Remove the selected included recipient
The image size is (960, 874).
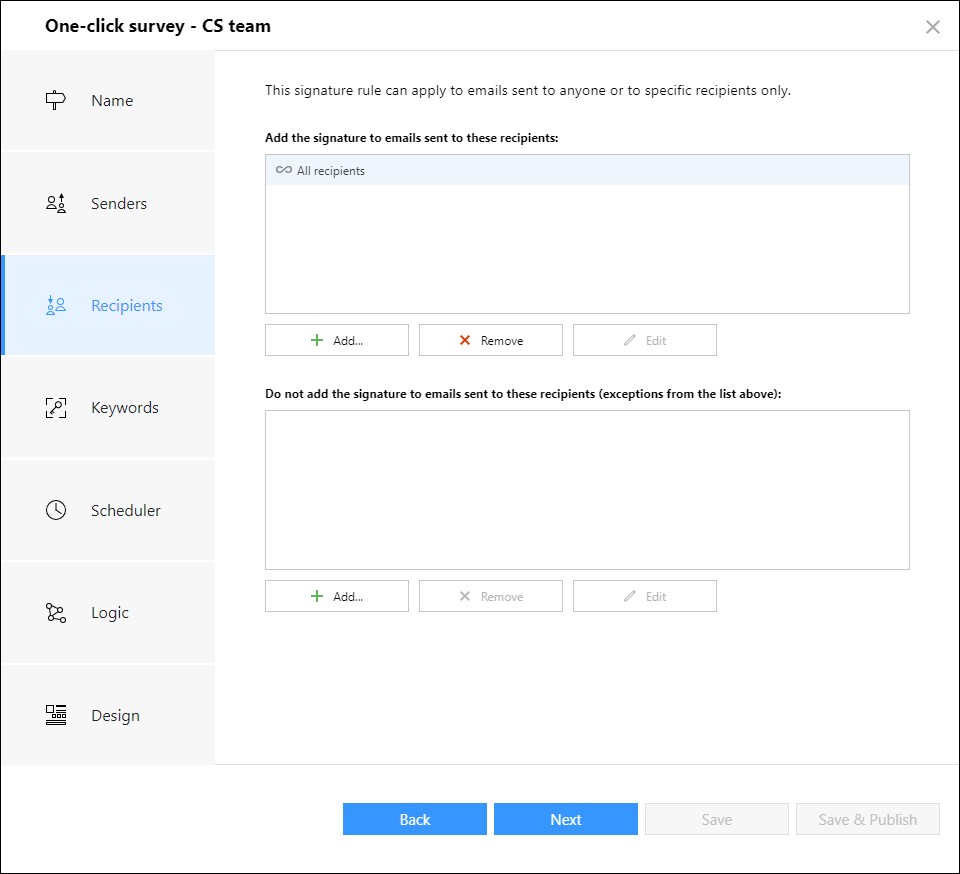click(x=490, y=340)
